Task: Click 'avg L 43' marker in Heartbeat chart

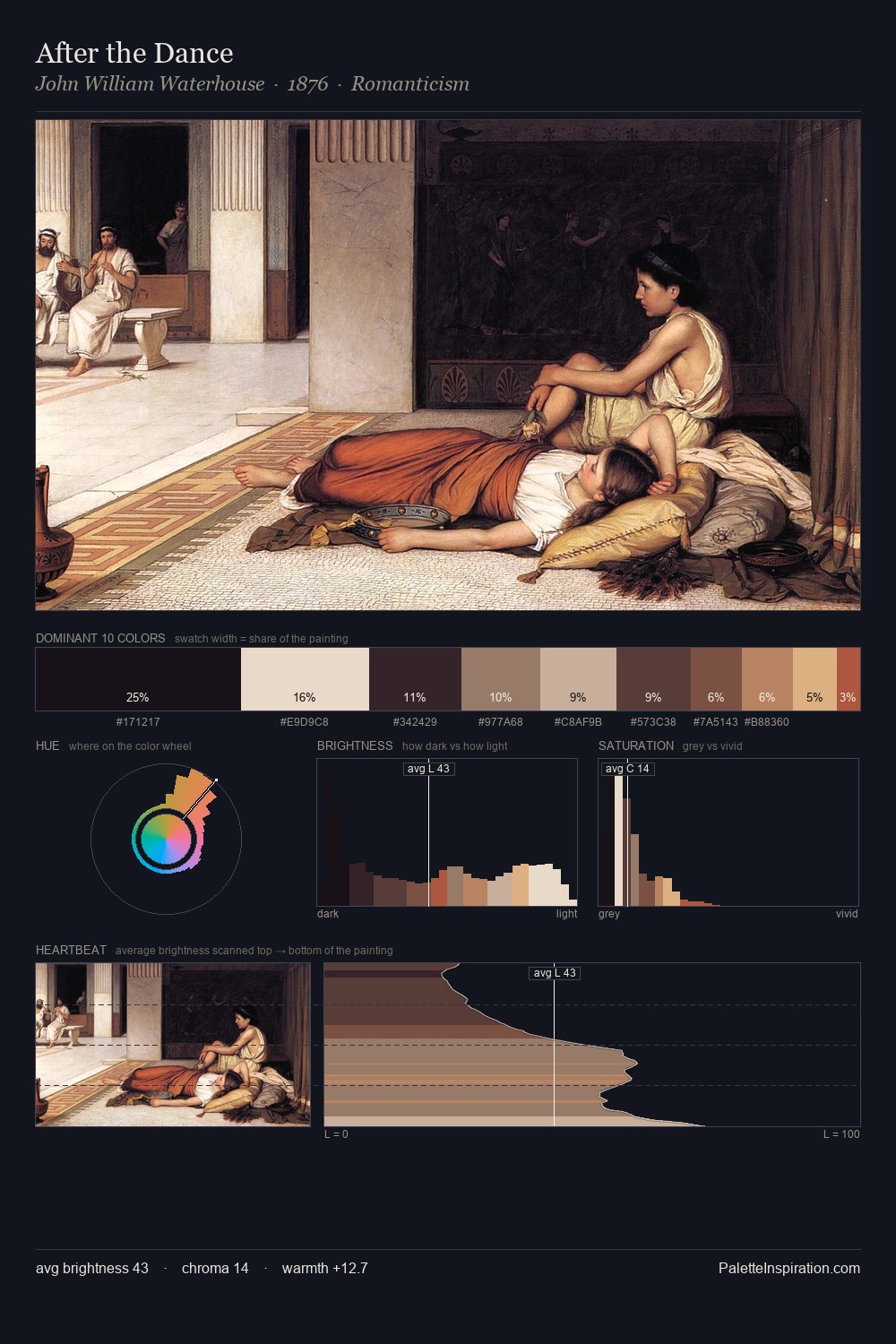Action: click(x=555, y=973)
